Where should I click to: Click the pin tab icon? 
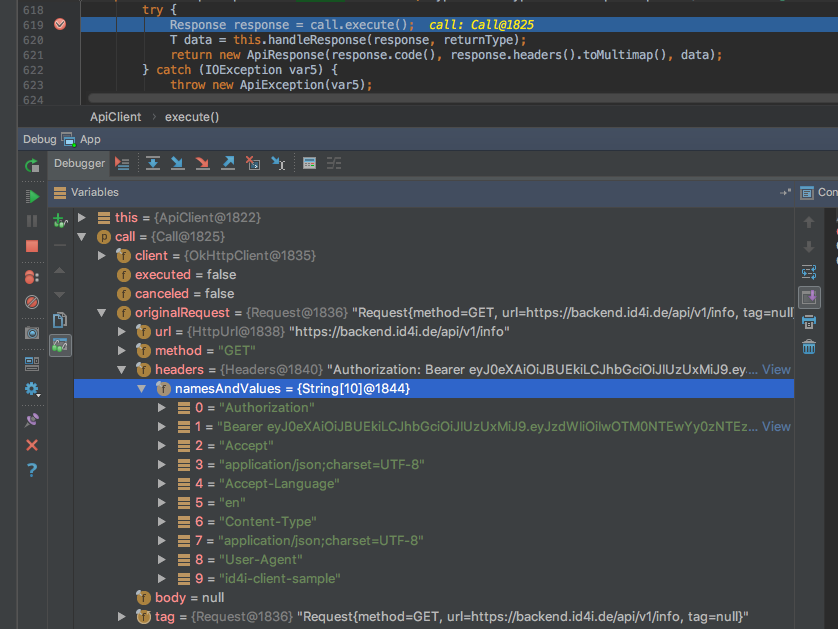[32, 420]
